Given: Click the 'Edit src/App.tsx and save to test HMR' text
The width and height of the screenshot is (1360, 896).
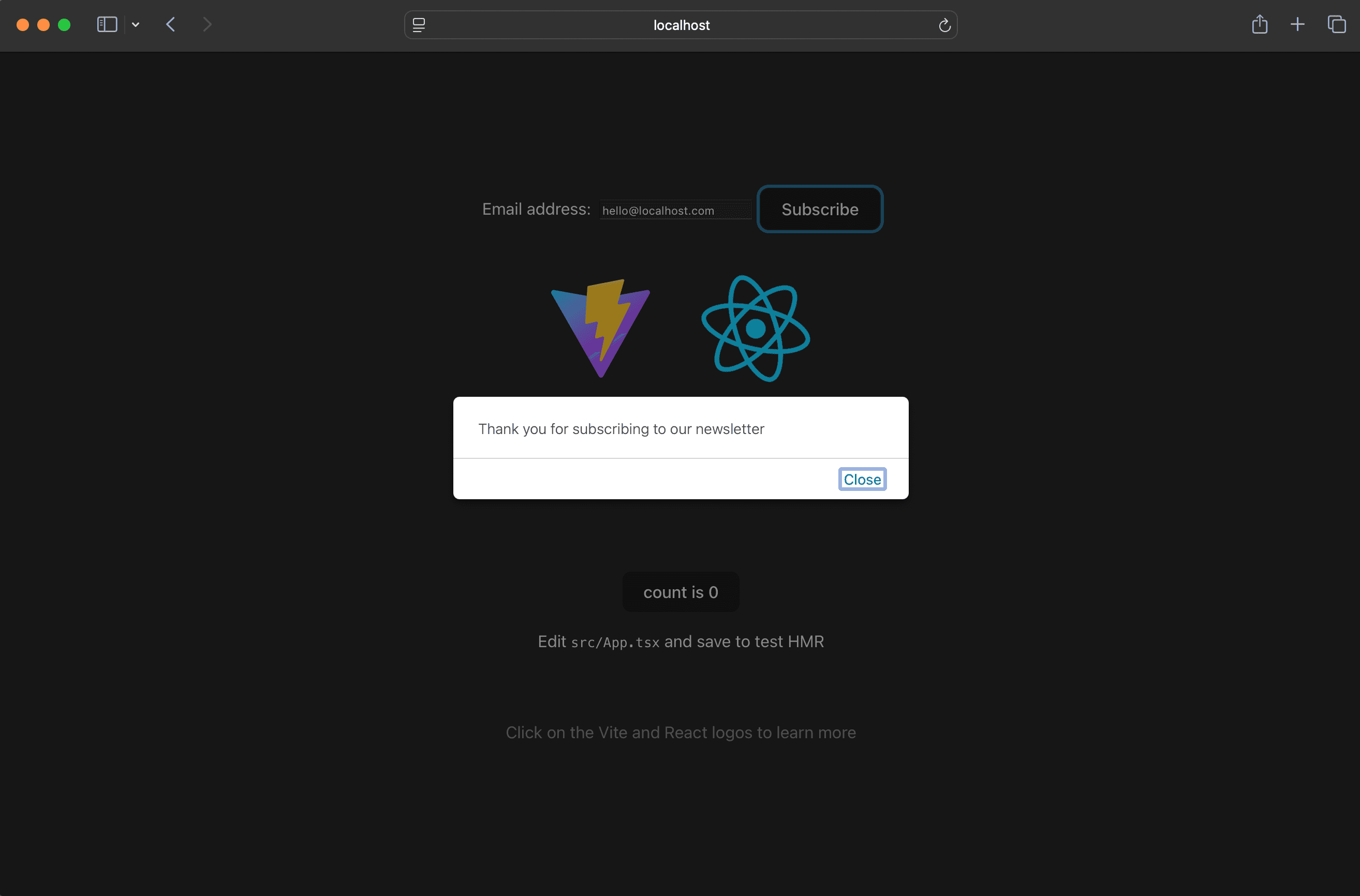Looking at the screenshot, I should (681, 641).
